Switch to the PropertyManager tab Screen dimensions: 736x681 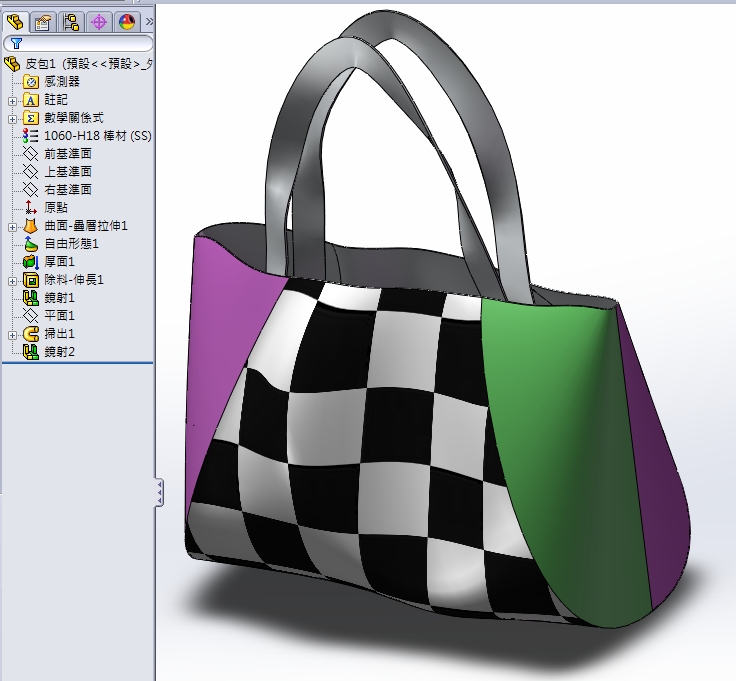pos(43,22)
